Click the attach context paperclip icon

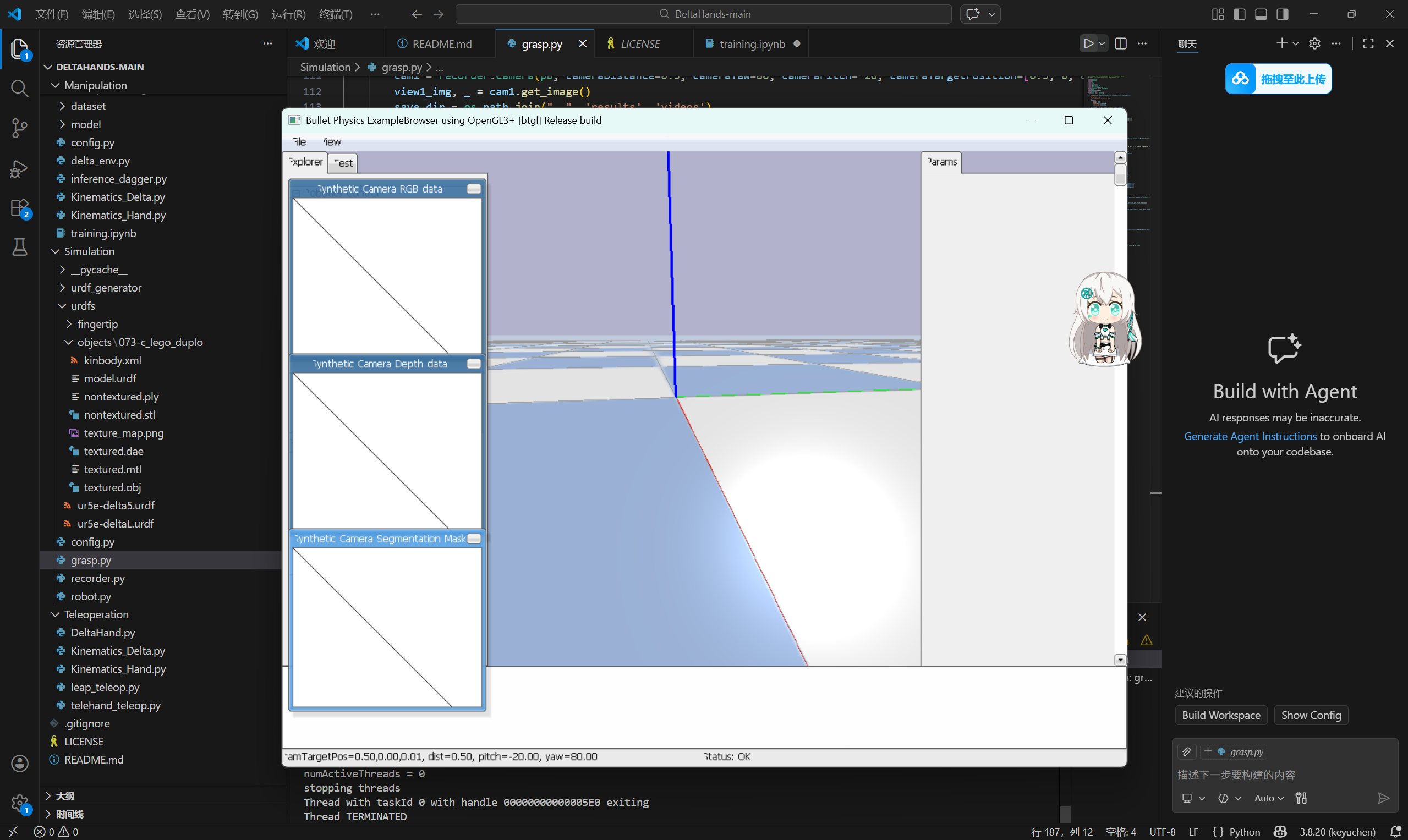pos(1186,751)
